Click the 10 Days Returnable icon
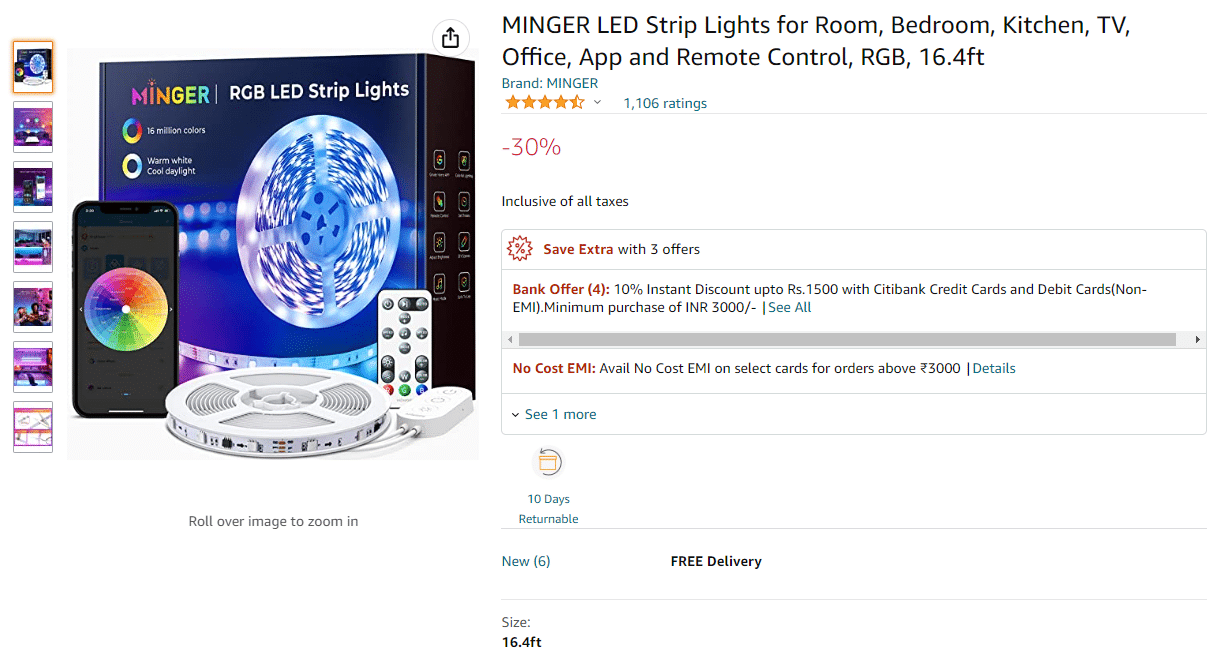This screenshot has height=658, width=1224. pyautogui.click(x=549, y=462)
